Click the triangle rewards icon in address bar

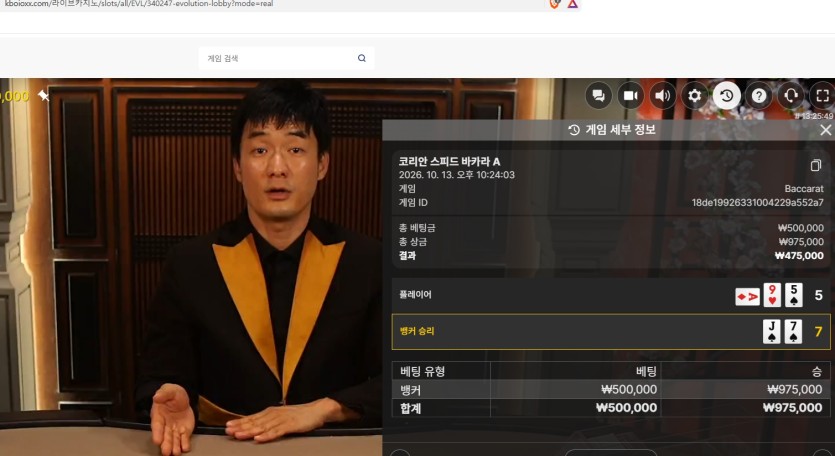573,4
